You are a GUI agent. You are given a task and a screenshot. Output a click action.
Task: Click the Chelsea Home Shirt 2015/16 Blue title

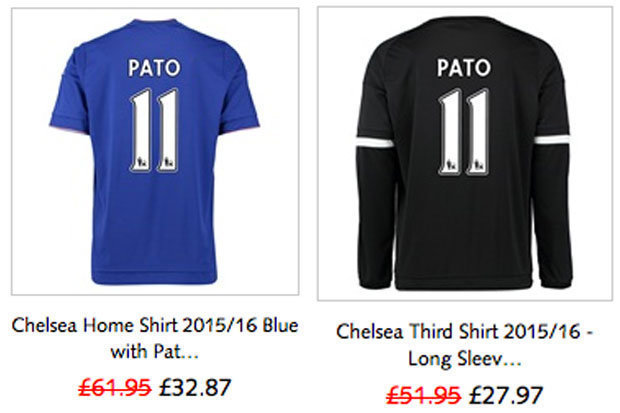[x=155, y=338]
